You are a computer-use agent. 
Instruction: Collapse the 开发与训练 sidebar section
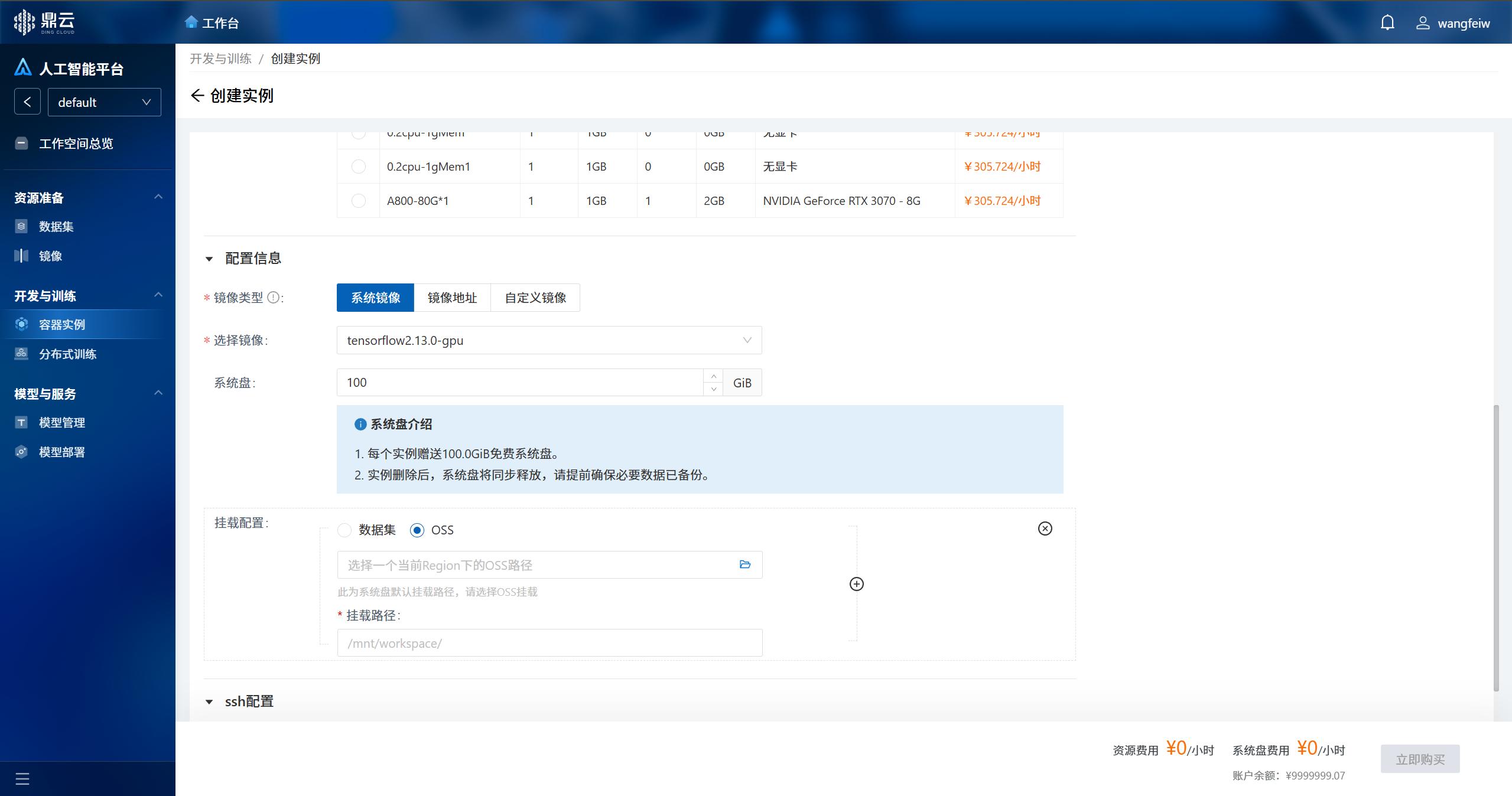pos(158,295)
